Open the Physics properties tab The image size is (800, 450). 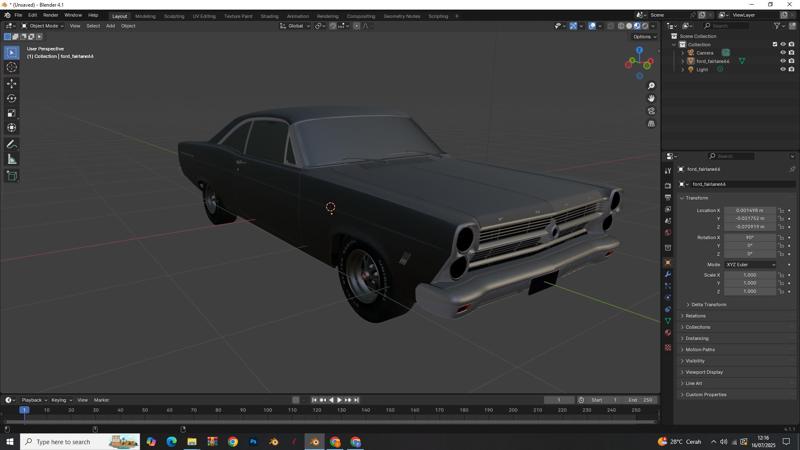point(668,297)
